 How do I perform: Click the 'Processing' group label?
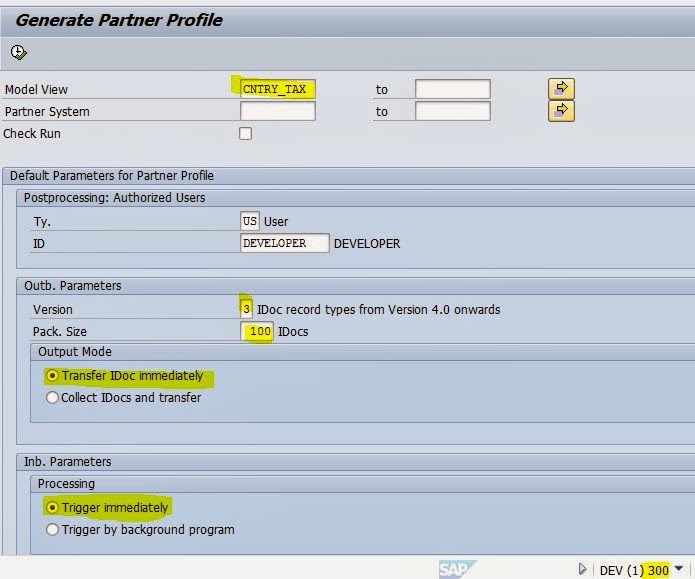coord(66,484)
